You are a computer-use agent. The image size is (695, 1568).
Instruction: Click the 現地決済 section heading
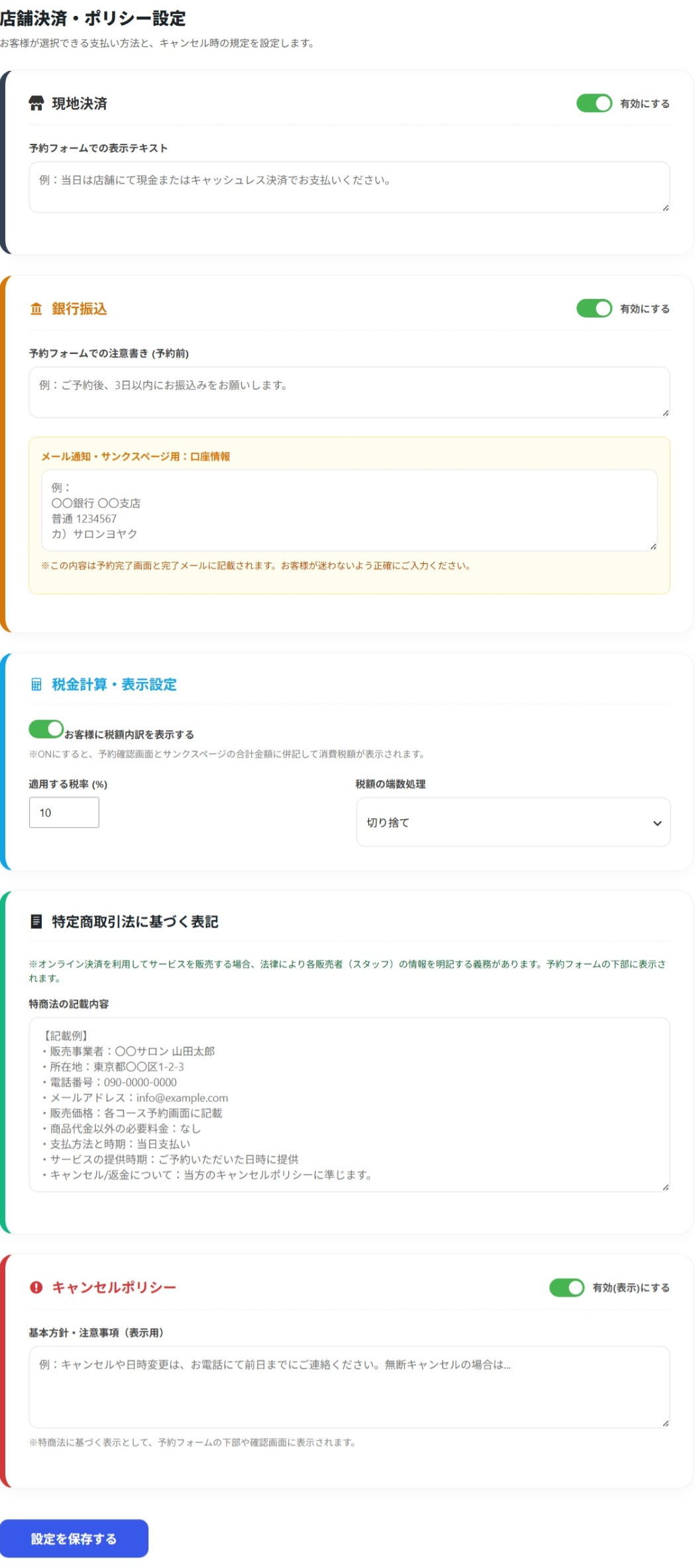80,103
